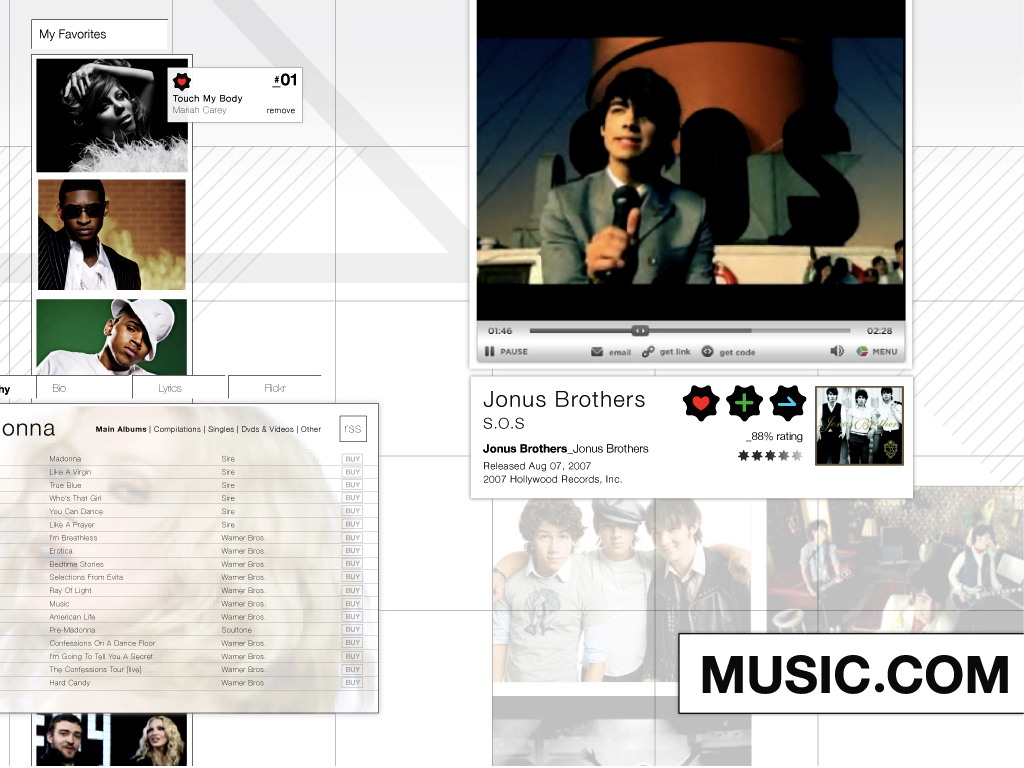Open the My Favorites tab
1024x768 pixels.
pyautogui.click(x=99, y=34)
